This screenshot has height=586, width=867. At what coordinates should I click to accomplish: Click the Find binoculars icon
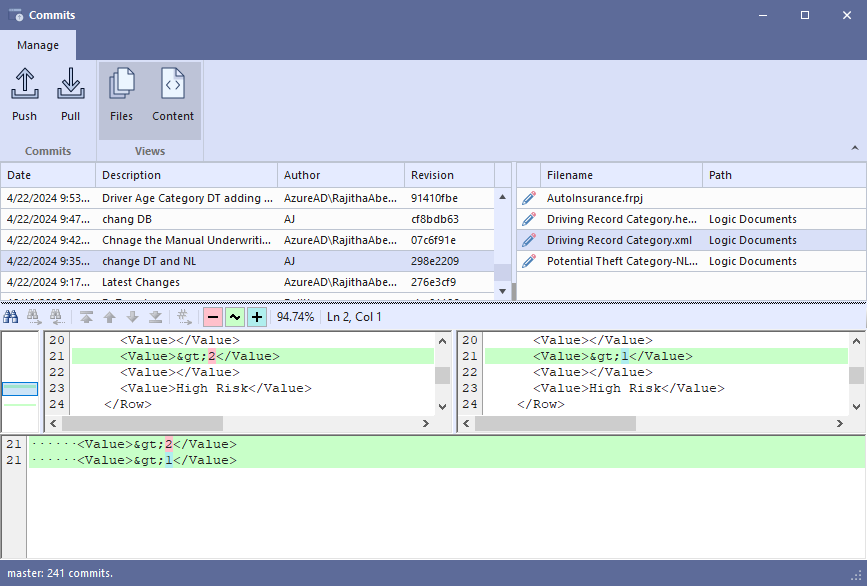click(11, 317)
